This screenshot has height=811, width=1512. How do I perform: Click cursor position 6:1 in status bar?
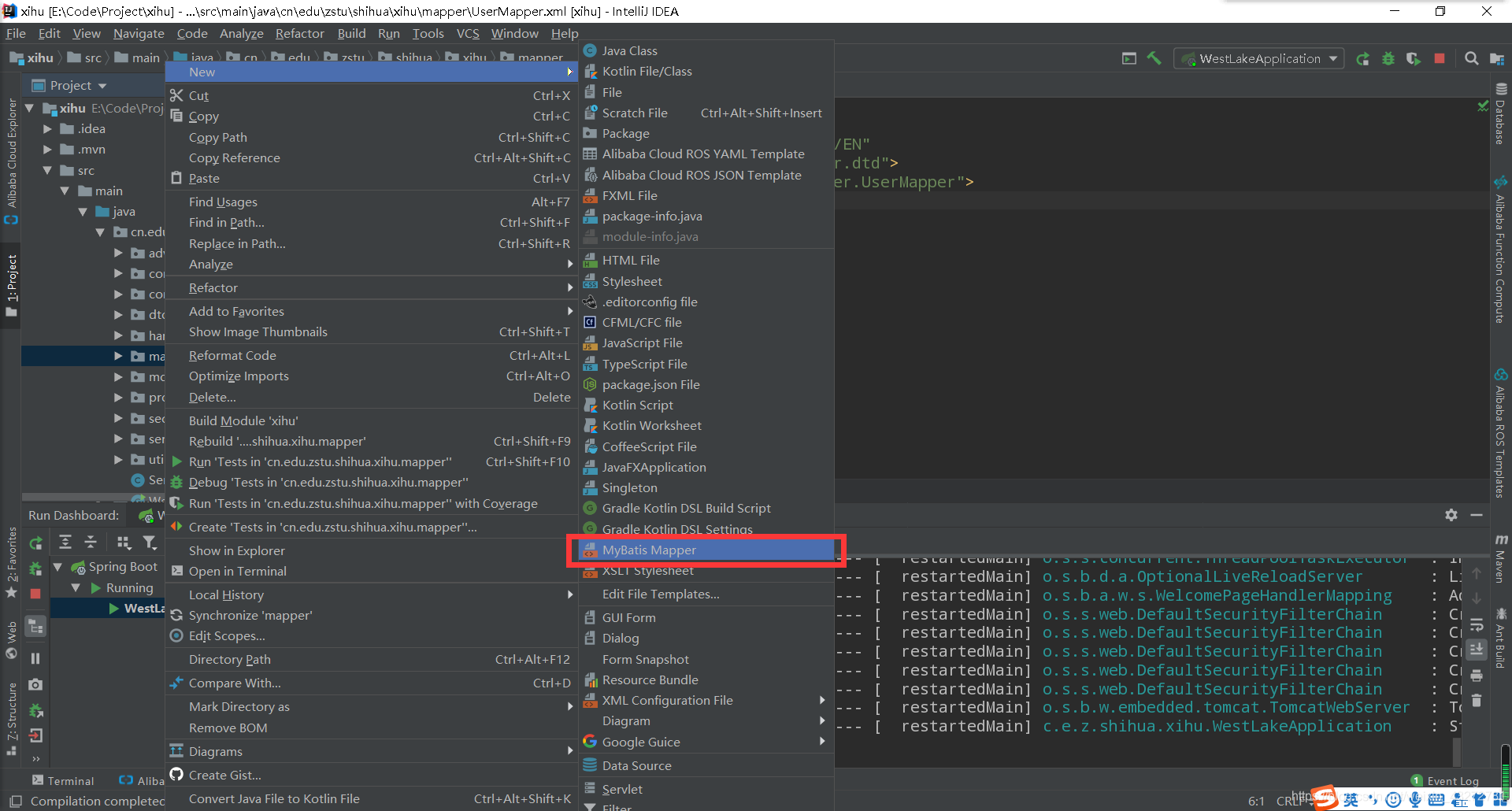pyautogui.click(x=1256, y=801)
